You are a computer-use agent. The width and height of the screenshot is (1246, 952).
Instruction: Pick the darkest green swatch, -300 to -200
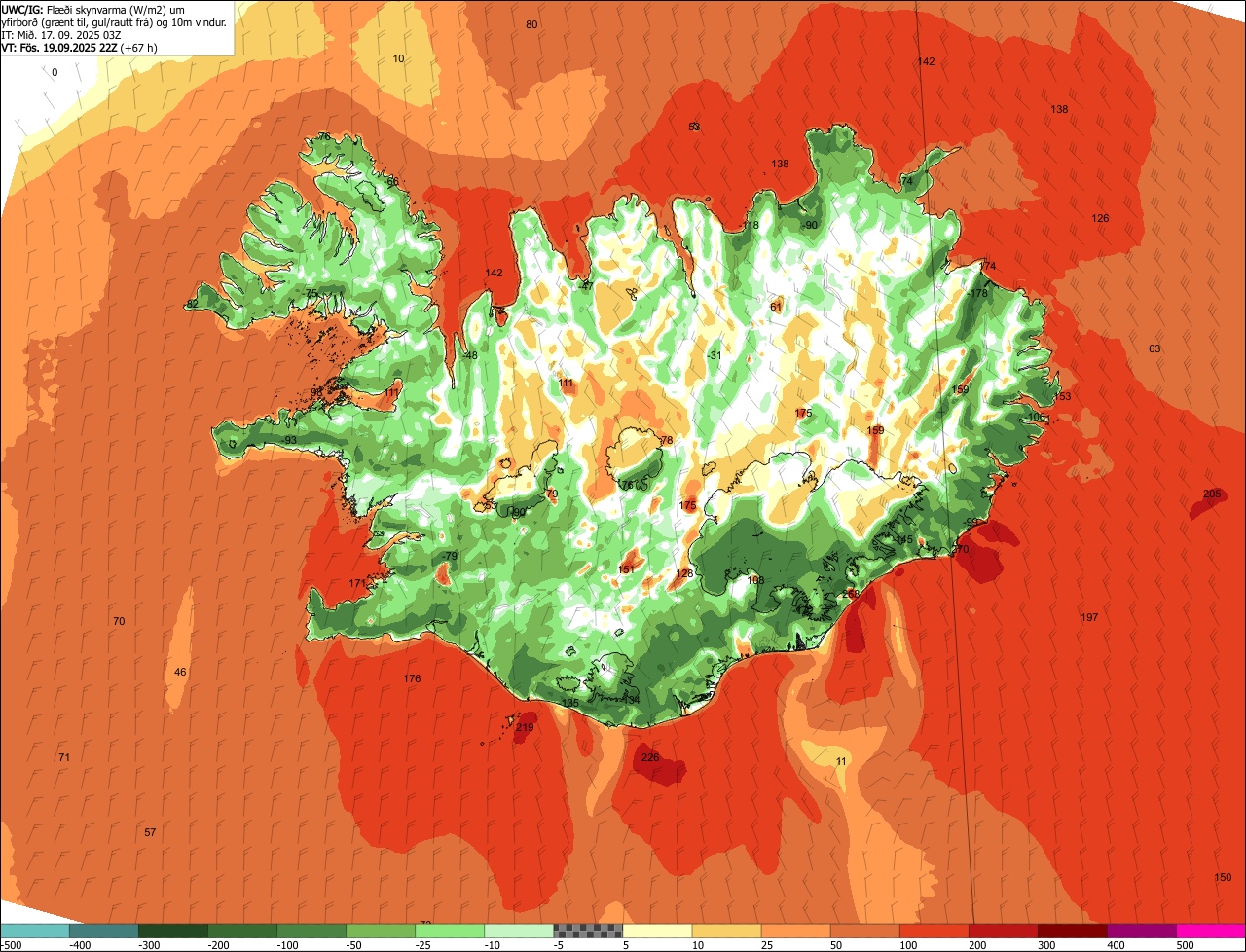coord(173,931)
